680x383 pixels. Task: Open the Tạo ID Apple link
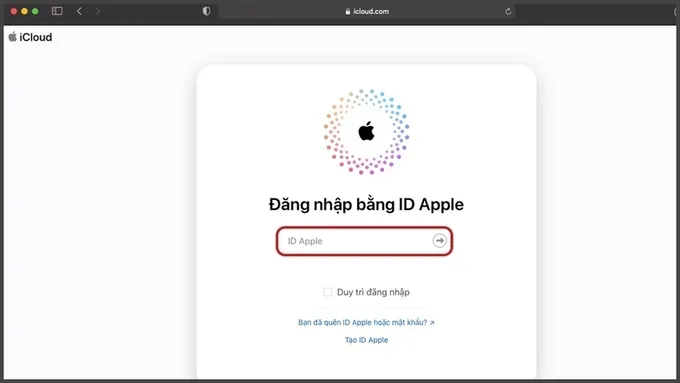366,340
